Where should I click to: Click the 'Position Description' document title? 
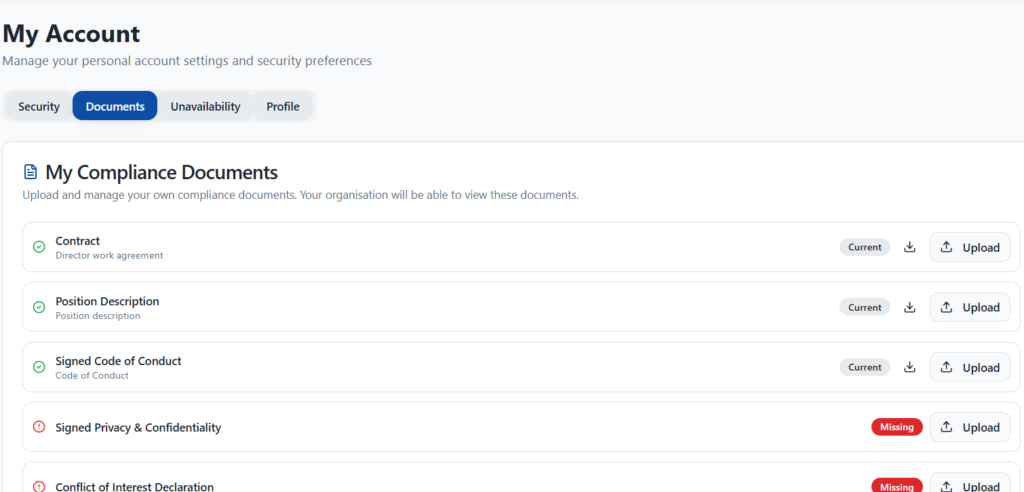(x=107, y=301)
